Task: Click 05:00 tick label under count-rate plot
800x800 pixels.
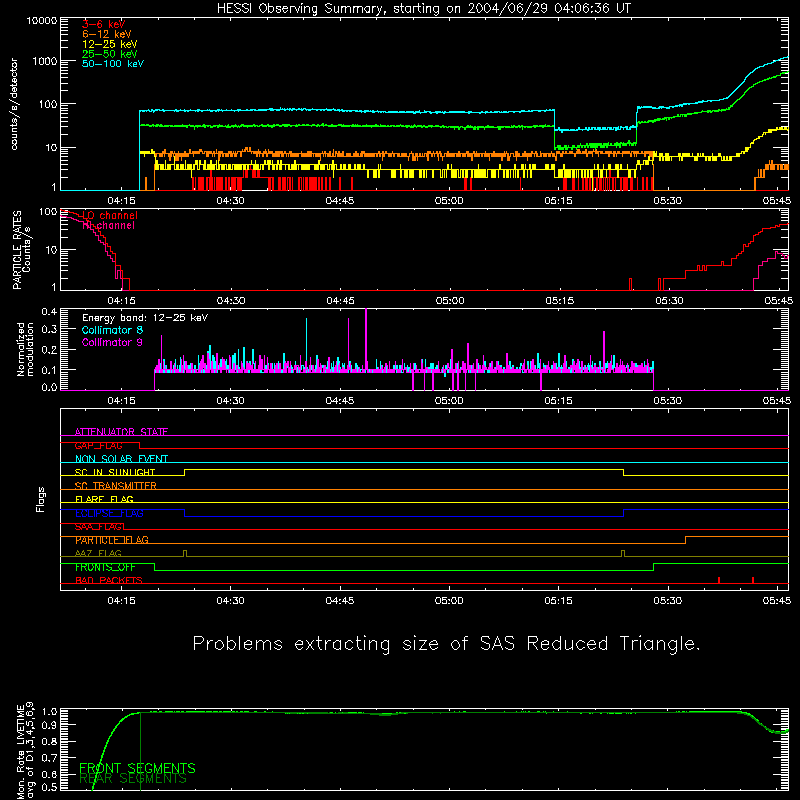Action: click(449, 201)
